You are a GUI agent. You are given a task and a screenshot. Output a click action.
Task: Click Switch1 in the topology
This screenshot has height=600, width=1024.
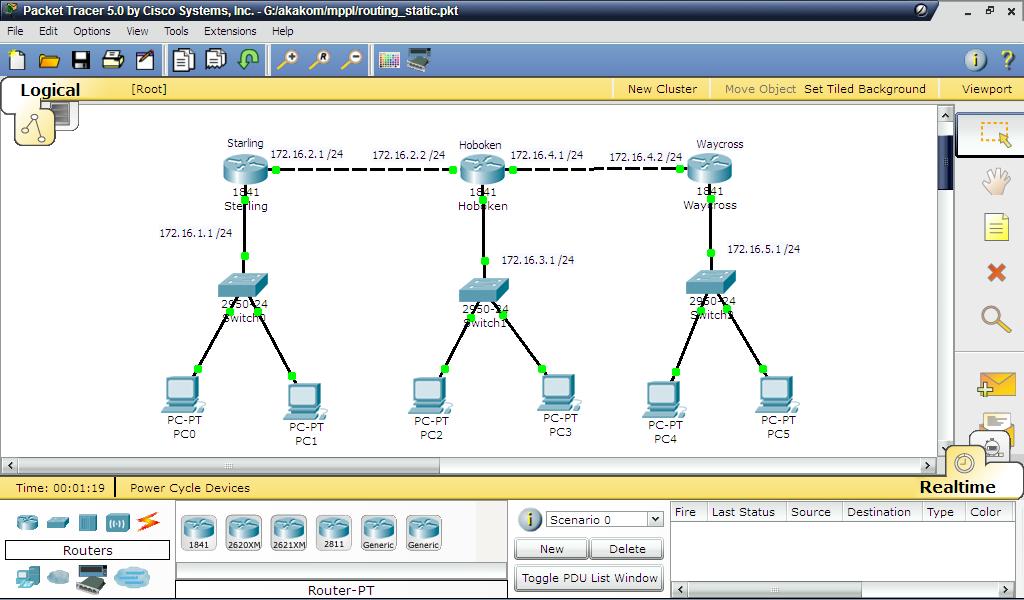(x=483, y=290)
